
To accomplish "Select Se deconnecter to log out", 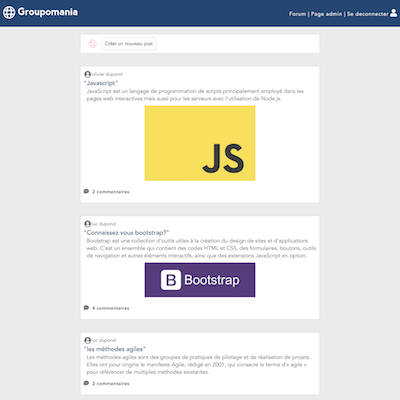I will (368, 14).
